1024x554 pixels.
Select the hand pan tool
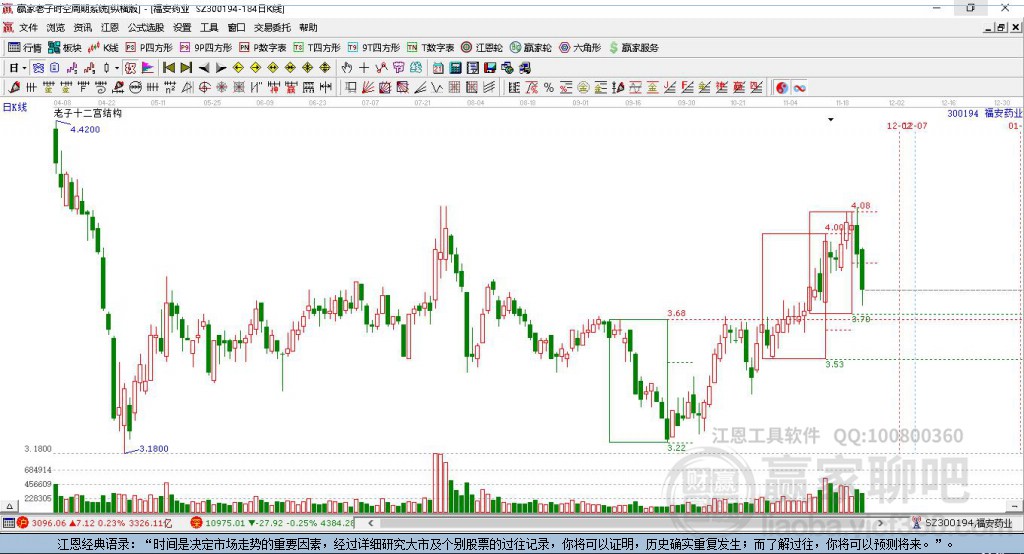click(347, 68)
